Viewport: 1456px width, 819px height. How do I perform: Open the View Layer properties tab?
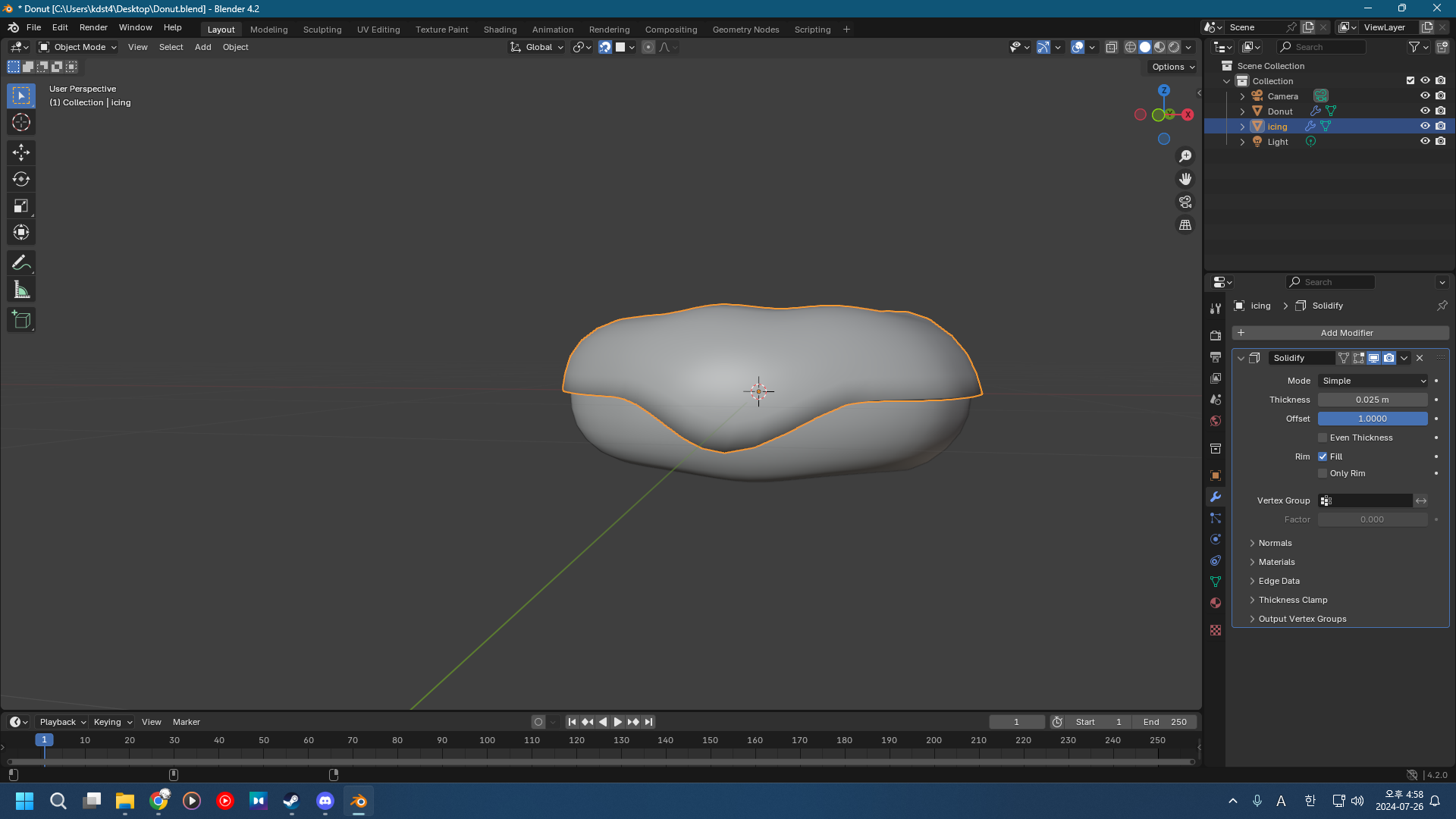pyautogui.click(x=1216, y=378)
